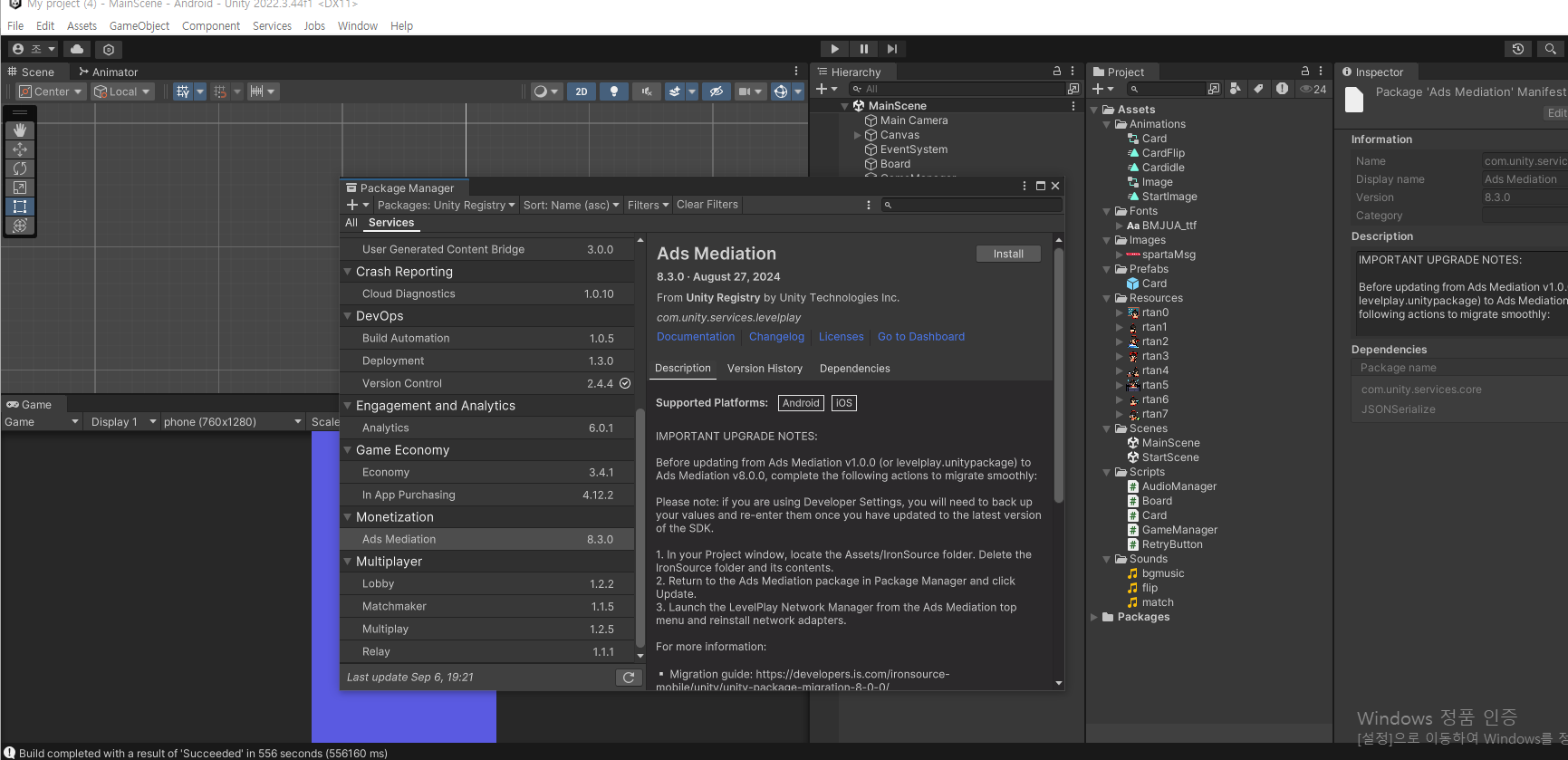Screen dimensions: 1568x760
Task: Click Clear Filters in Package Manager
Action: [707, 205]
